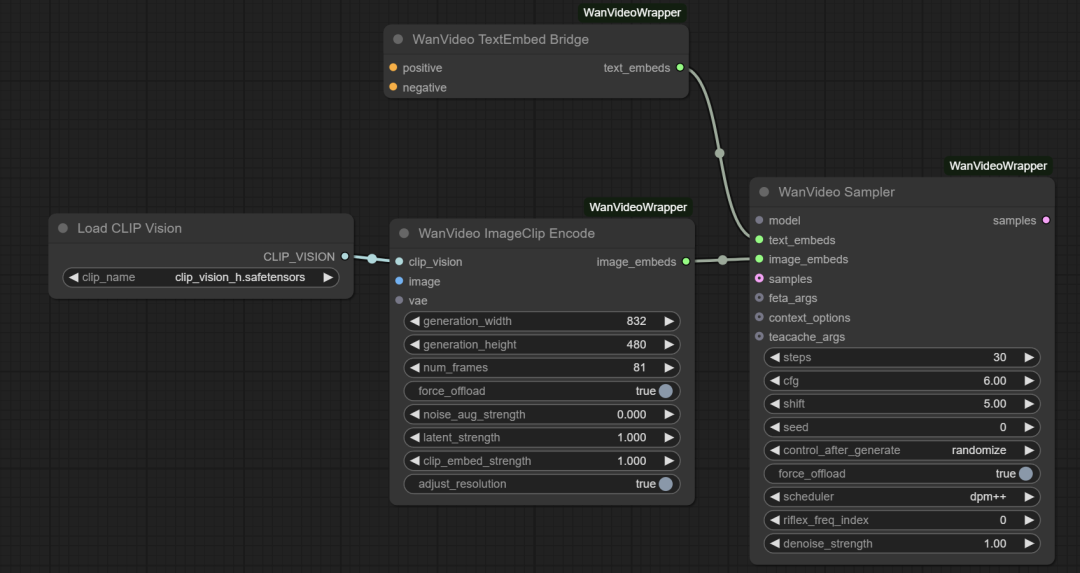Collapse the WanVideo Sampler node via its dot
This screenshot has width=1080, height=573.
click(x=764, y=192)
